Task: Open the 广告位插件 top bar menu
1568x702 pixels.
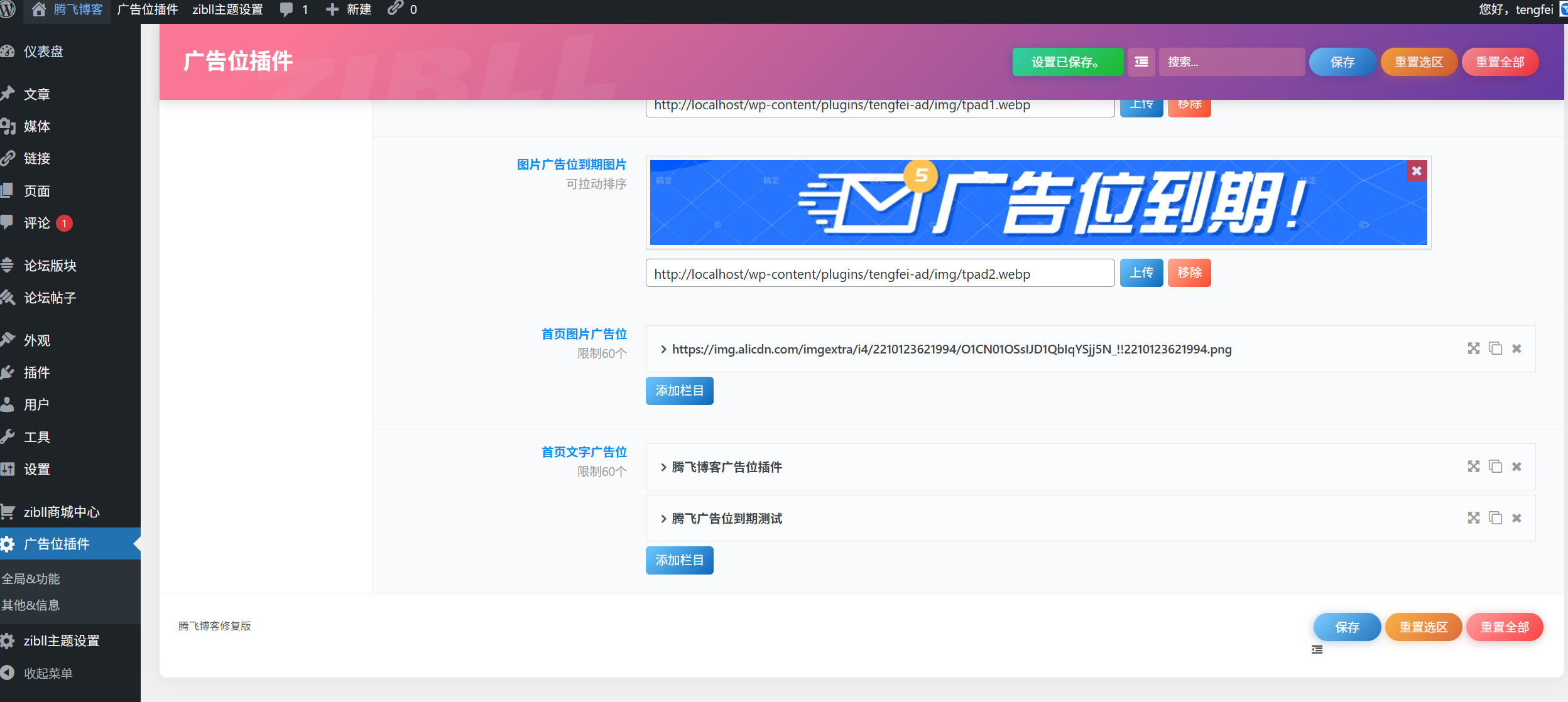Action: click(x=146, y=9)
